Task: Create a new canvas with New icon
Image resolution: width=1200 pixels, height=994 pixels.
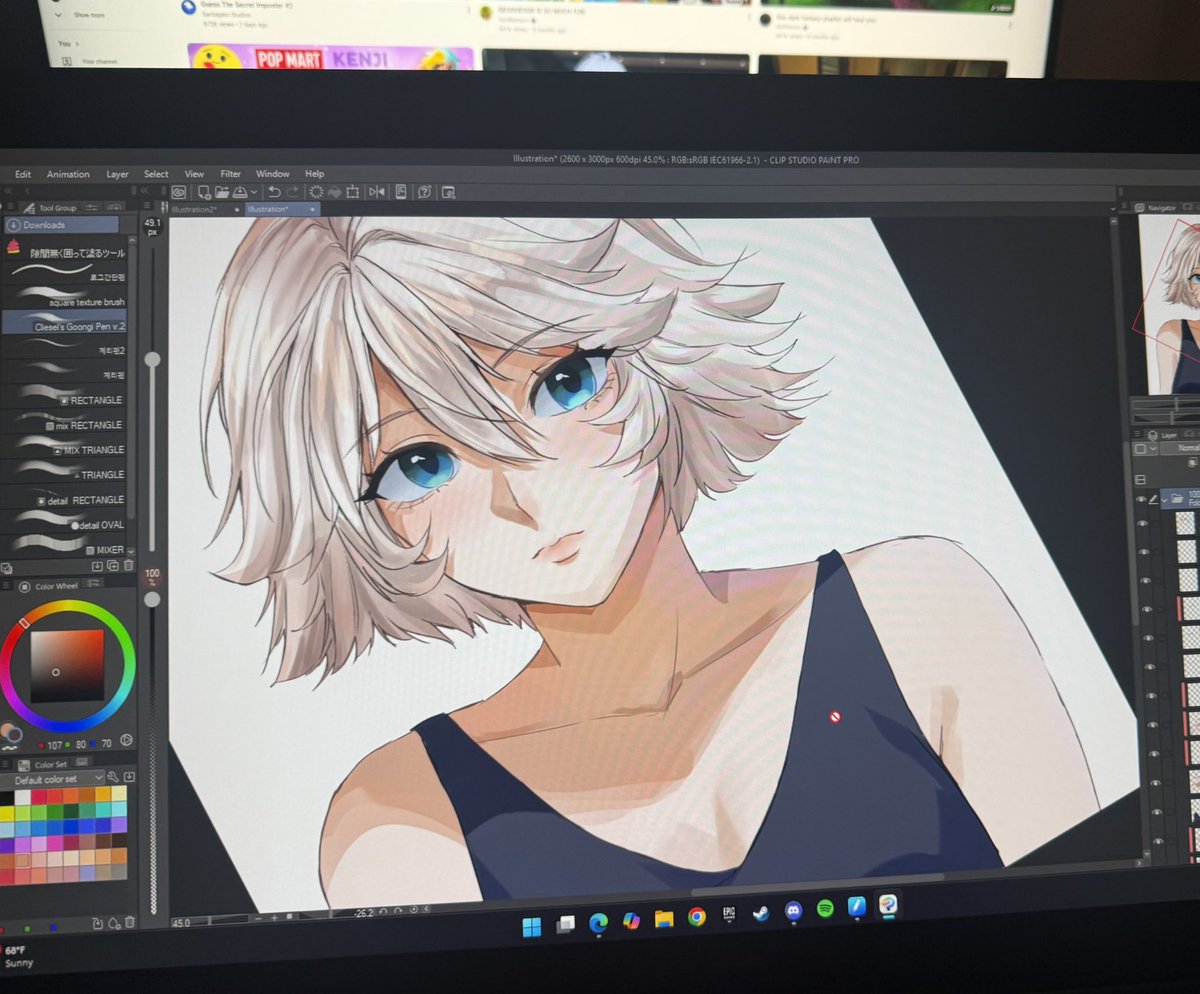Action: [203, 192]
